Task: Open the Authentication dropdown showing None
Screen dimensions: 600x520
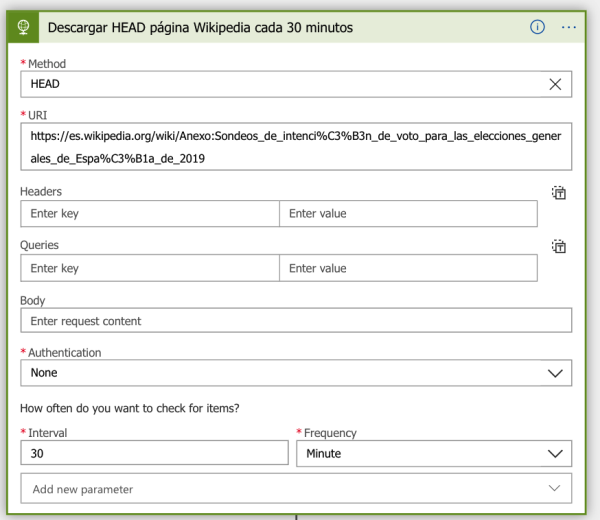Action: (296, 373)
